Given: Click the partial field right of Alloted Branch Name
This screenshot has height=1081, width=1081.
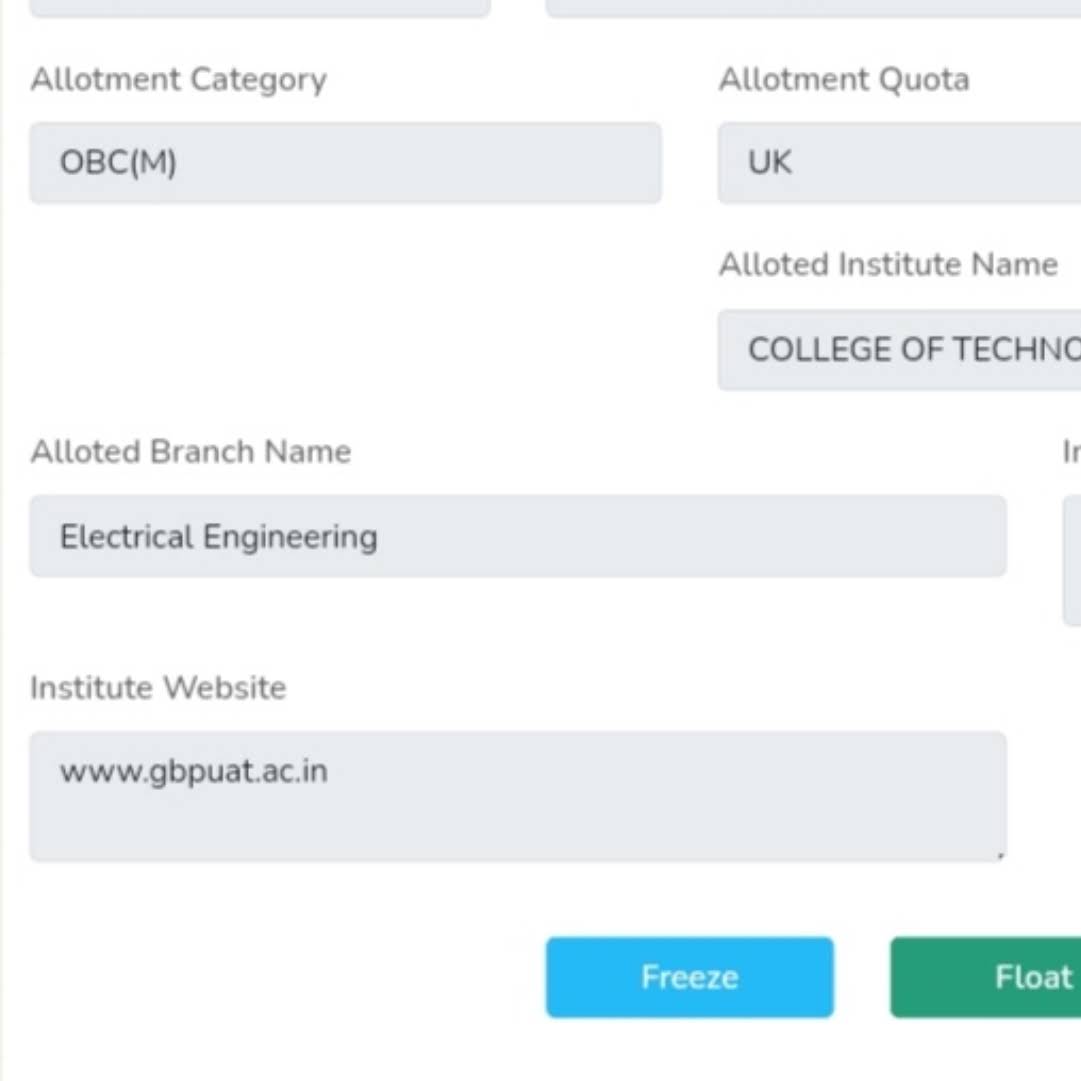Looking at the screenshot, I should tap(1071, 560).
